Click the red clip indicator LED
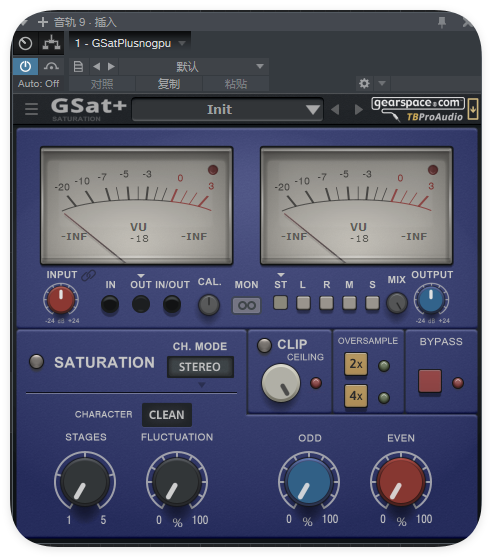The image size is (492, 557). tap(316, 383)
